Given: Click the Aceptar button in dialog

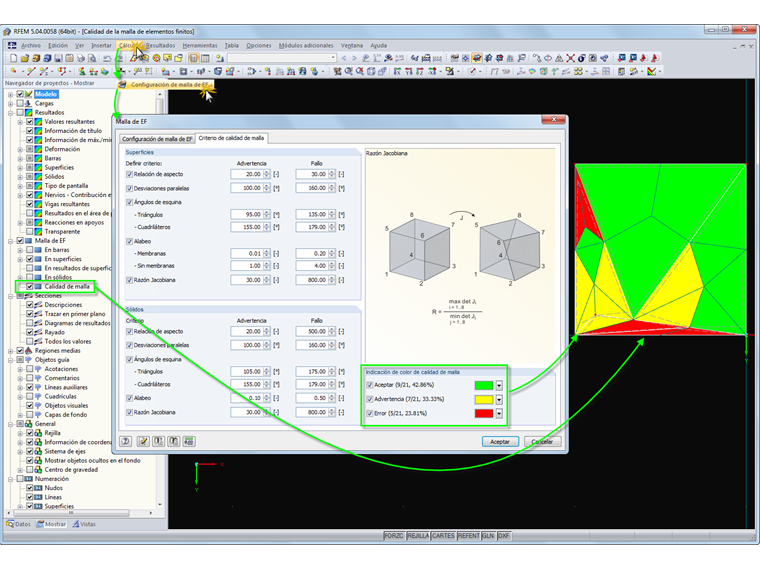Looking at the screenshot, I should (x=500, y=442).
